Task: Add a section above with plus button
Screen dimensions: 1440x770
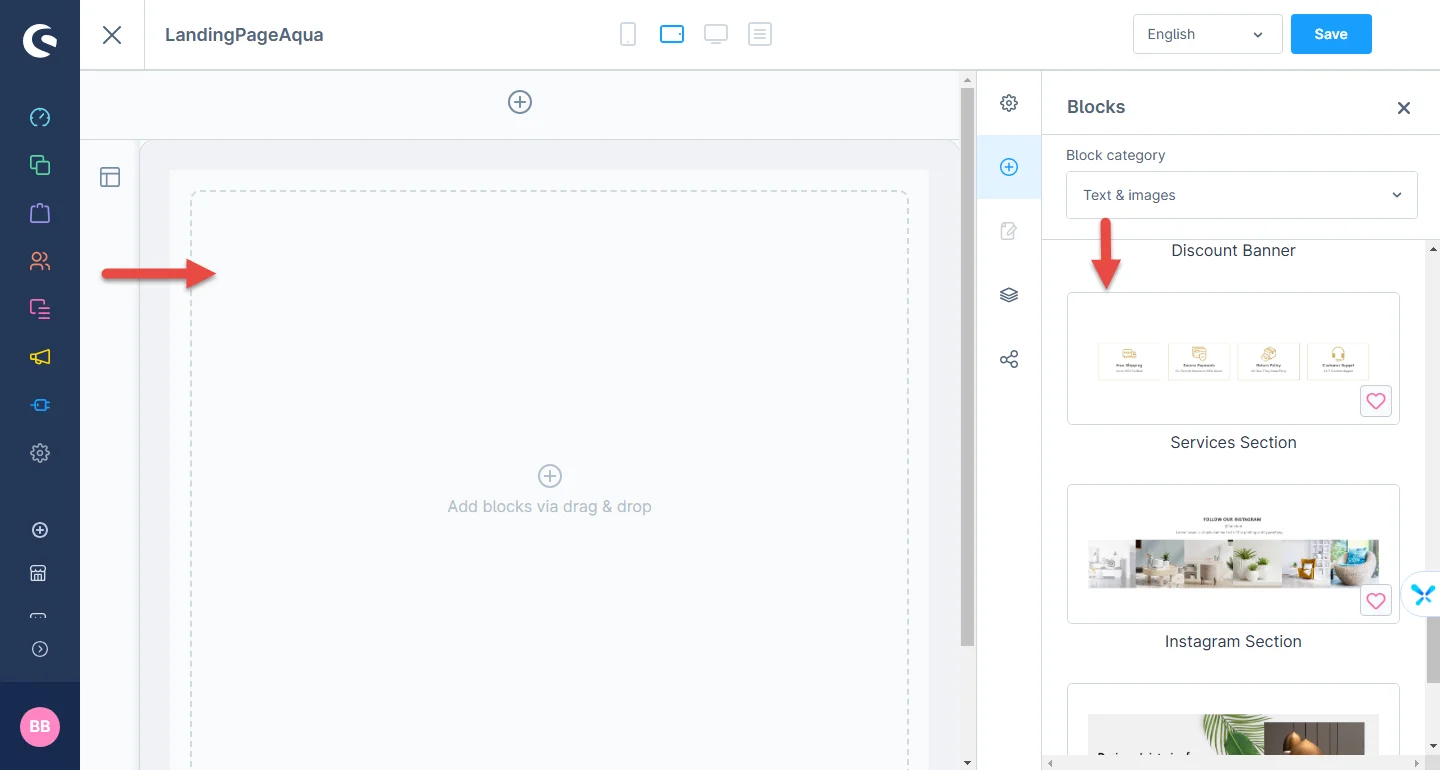Action: pos(520,102)
